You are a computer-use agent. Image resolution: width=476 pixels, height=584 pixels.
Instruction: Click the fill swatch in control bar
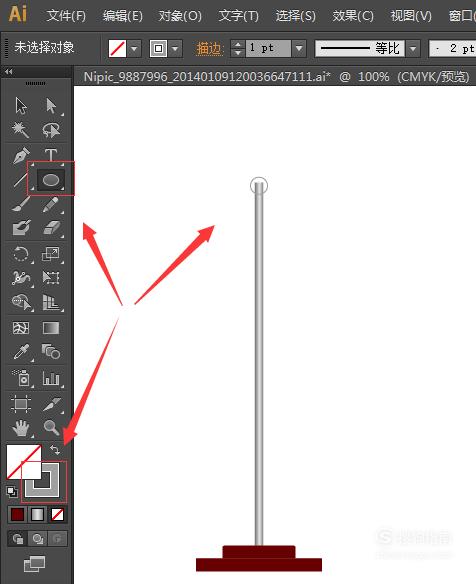(x=118, y=48)
